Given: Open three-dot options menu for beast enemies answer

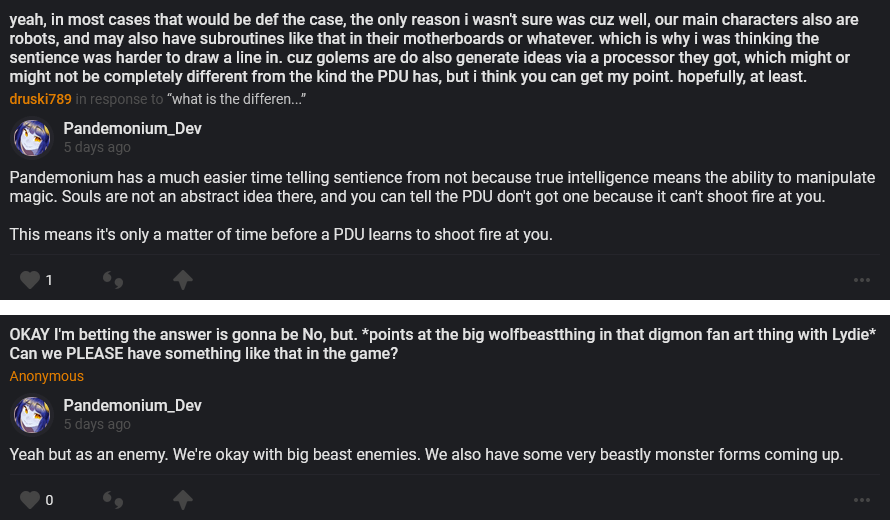Looking at the screenshot, I should coord(862,499).
